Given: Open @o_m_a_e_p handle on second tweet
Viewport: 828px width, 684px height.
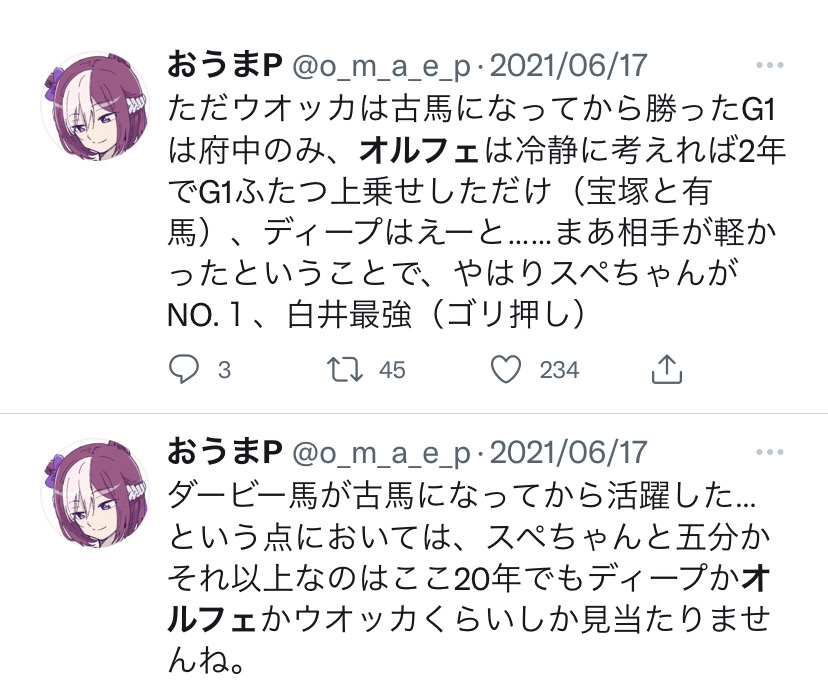Looking at the screenshot, I should pos(381,454).
